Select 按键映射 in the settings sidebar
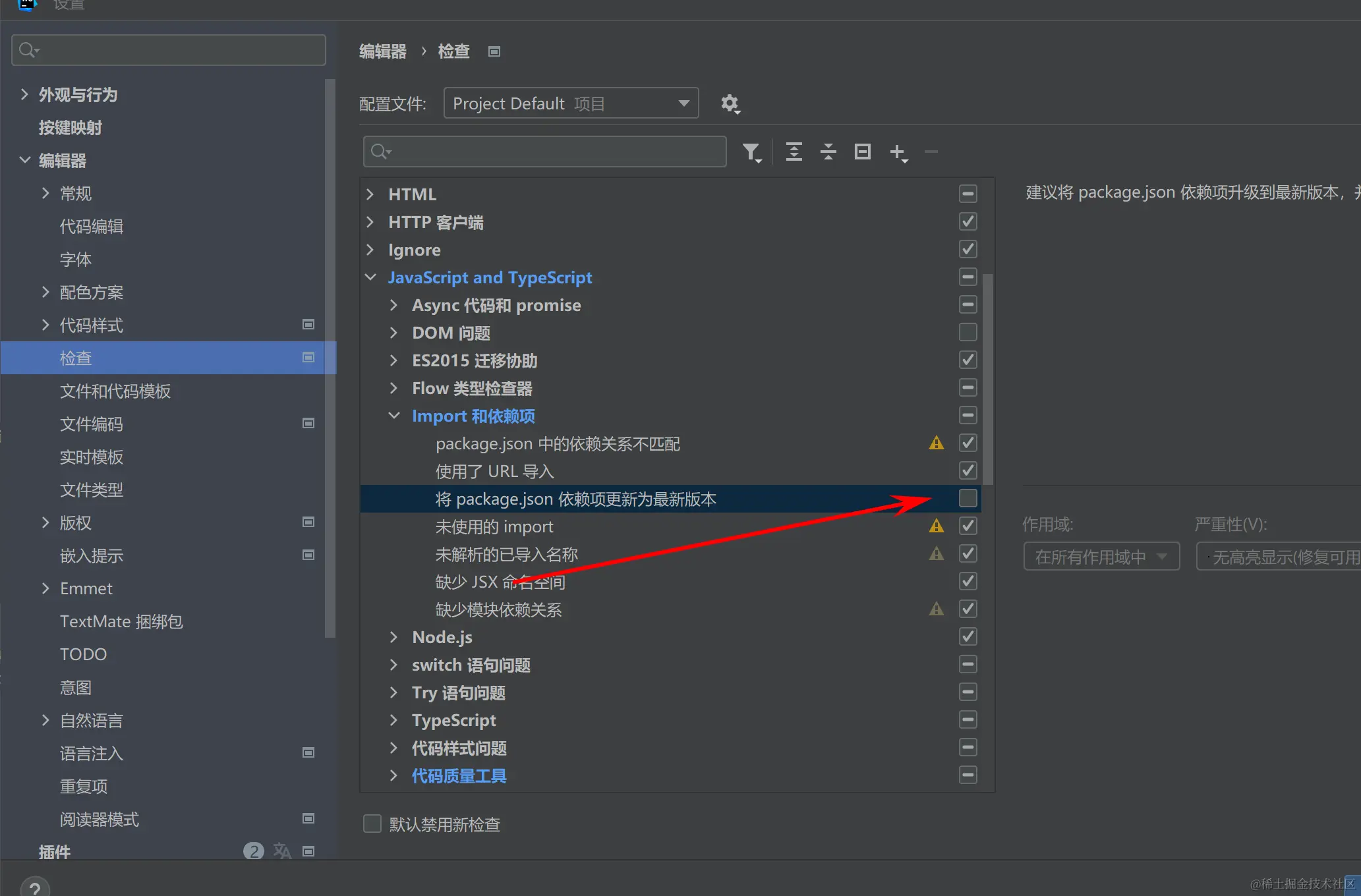The width and height of the screenshot is (1361, 896). click(70, 128)
